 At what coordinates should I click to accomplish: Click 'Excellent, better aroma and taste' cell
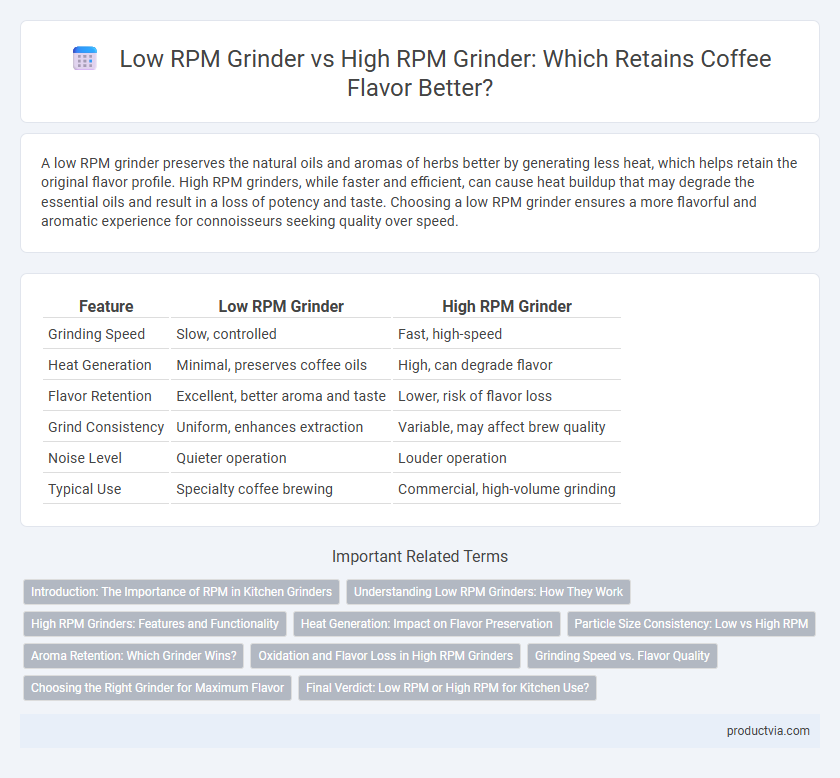click(x=281, y=396)
